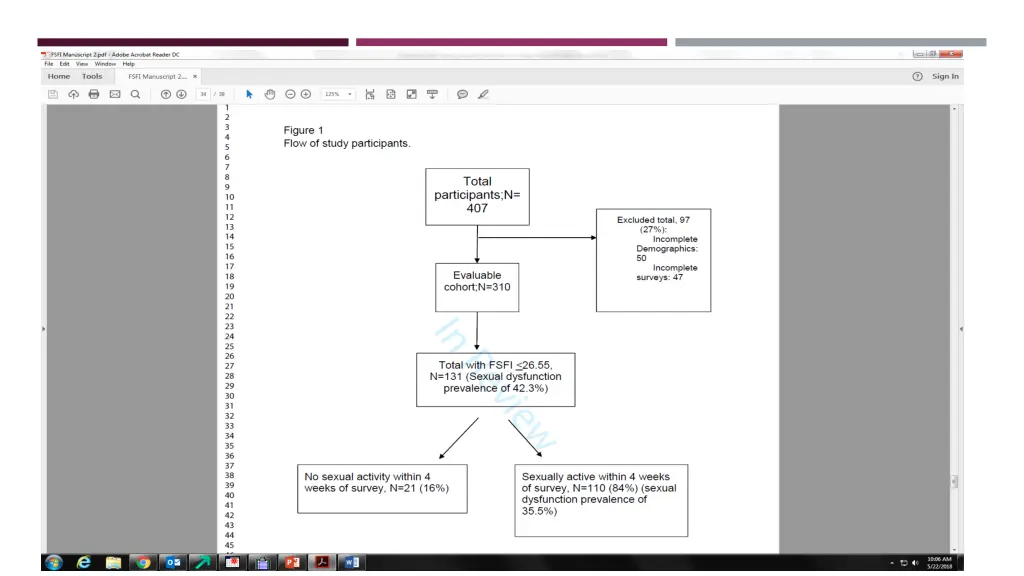Open Adobe Acrobat from the taskbar
1024x576 pixels.
322,562
